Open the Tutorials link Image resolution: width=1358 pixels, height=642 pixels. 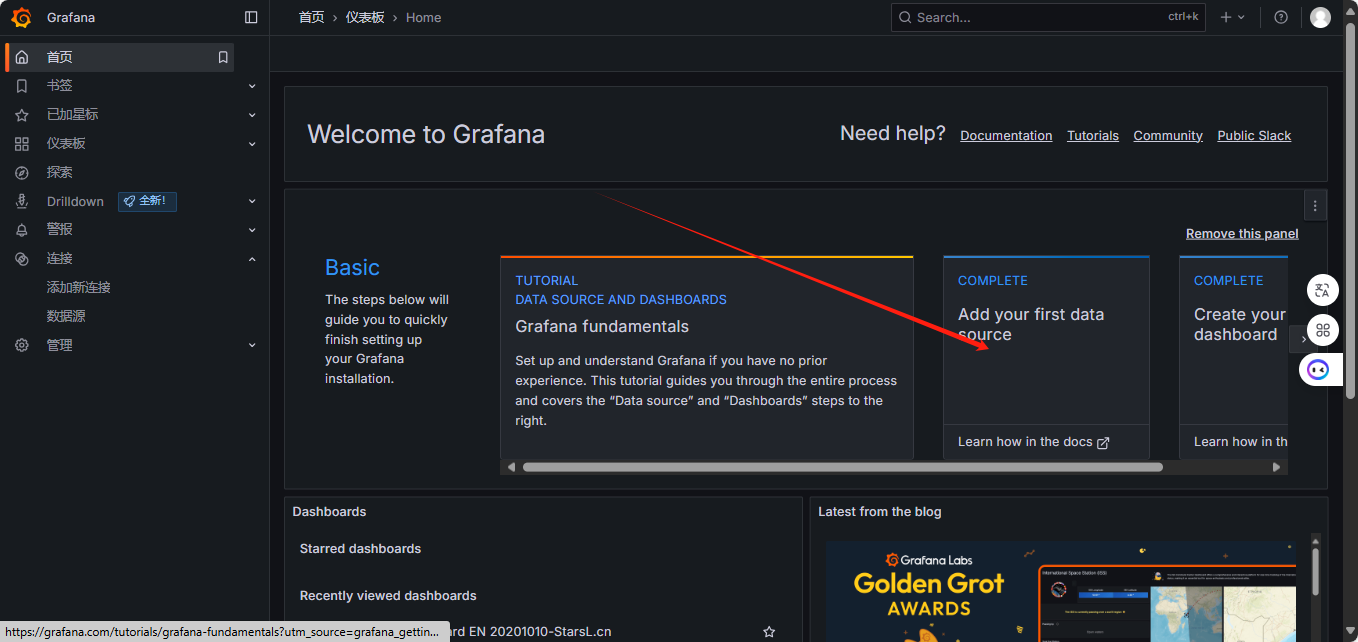1093,136
